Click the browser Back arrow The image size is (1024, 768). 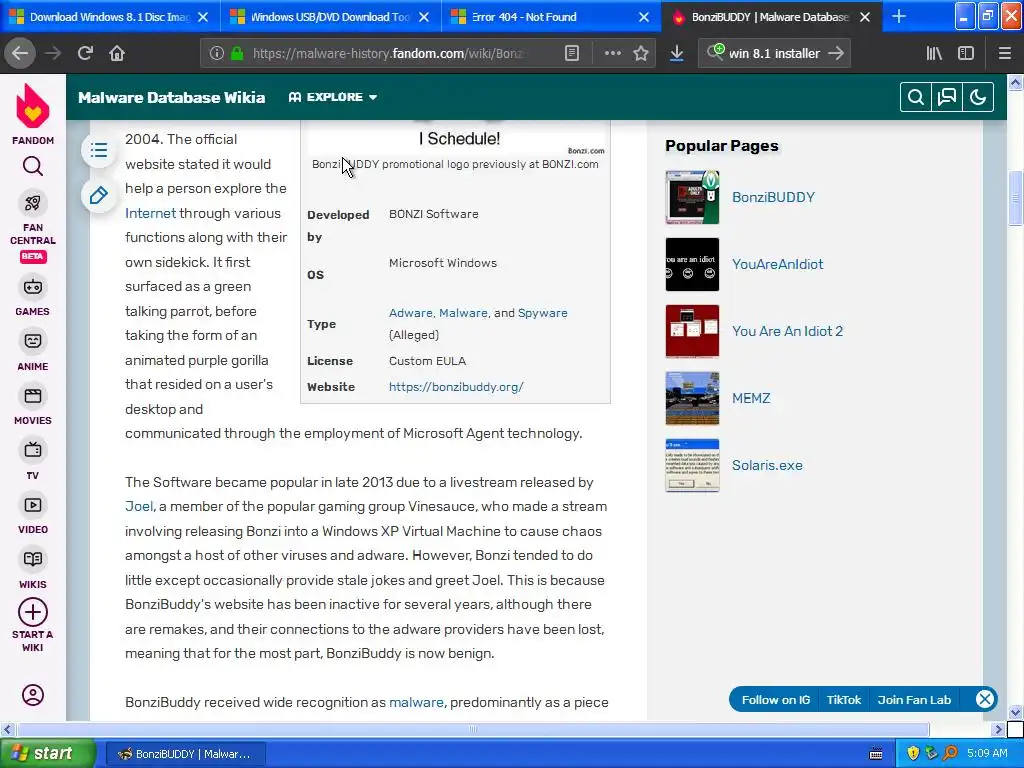20,53
